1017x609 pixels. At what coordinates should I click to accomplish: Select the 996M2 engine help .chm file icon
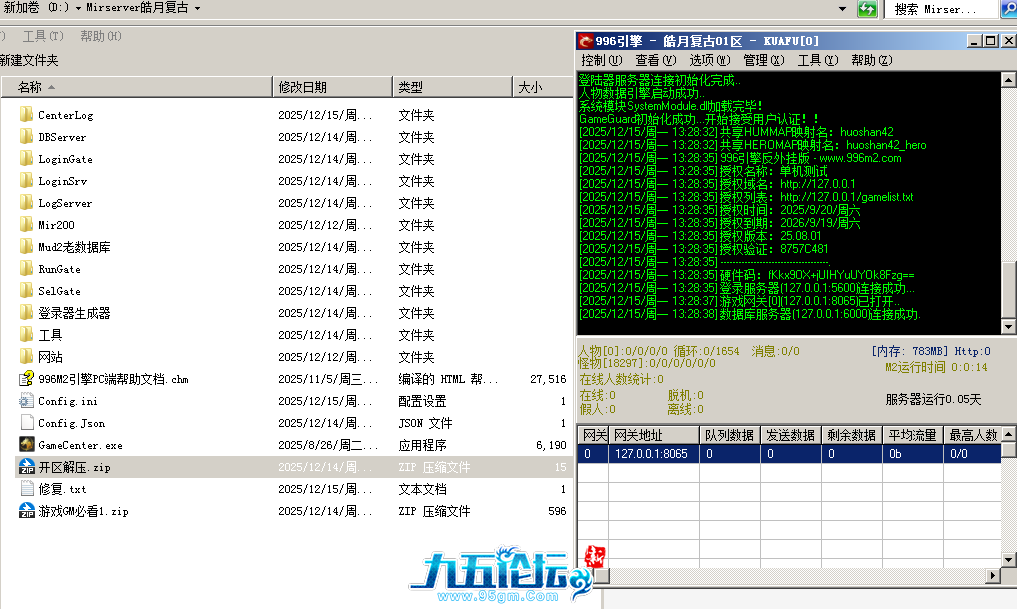tap(27, 379)
